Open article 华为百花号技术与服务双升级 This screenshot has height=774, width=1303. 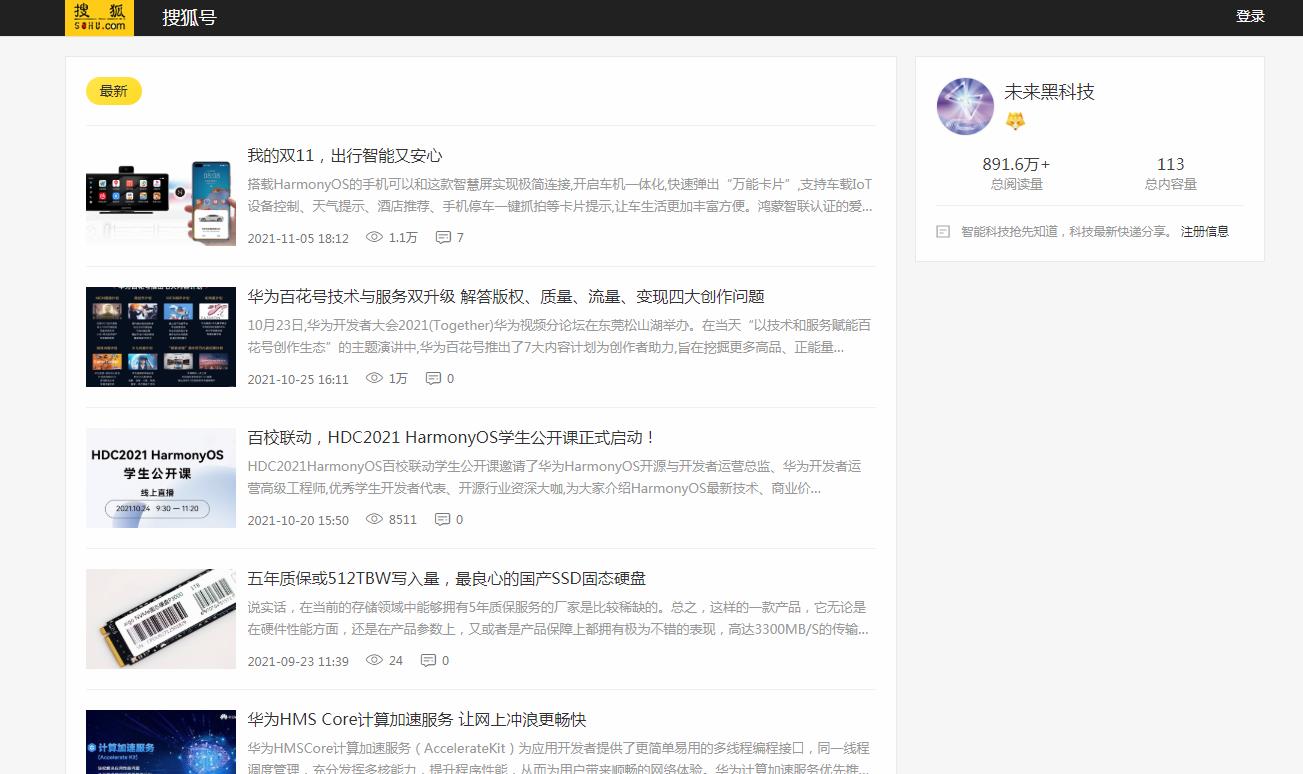[x=506, y=296]
